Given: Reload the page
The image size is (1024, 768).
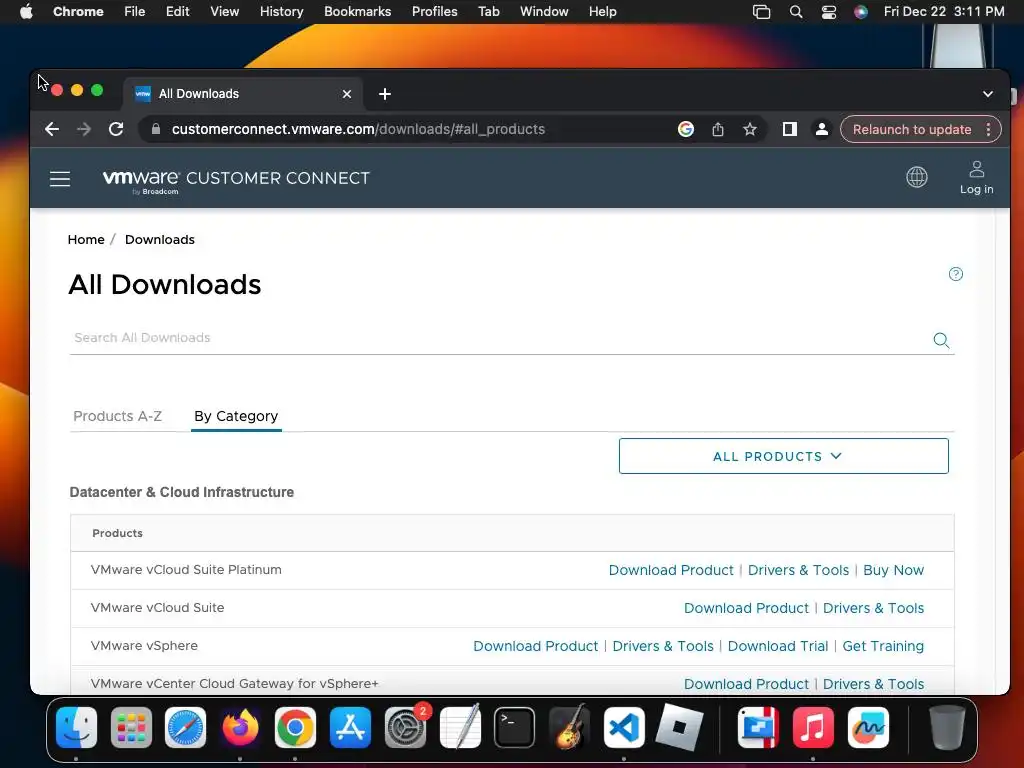Looking at the screenshot, I should coord(116,129).
